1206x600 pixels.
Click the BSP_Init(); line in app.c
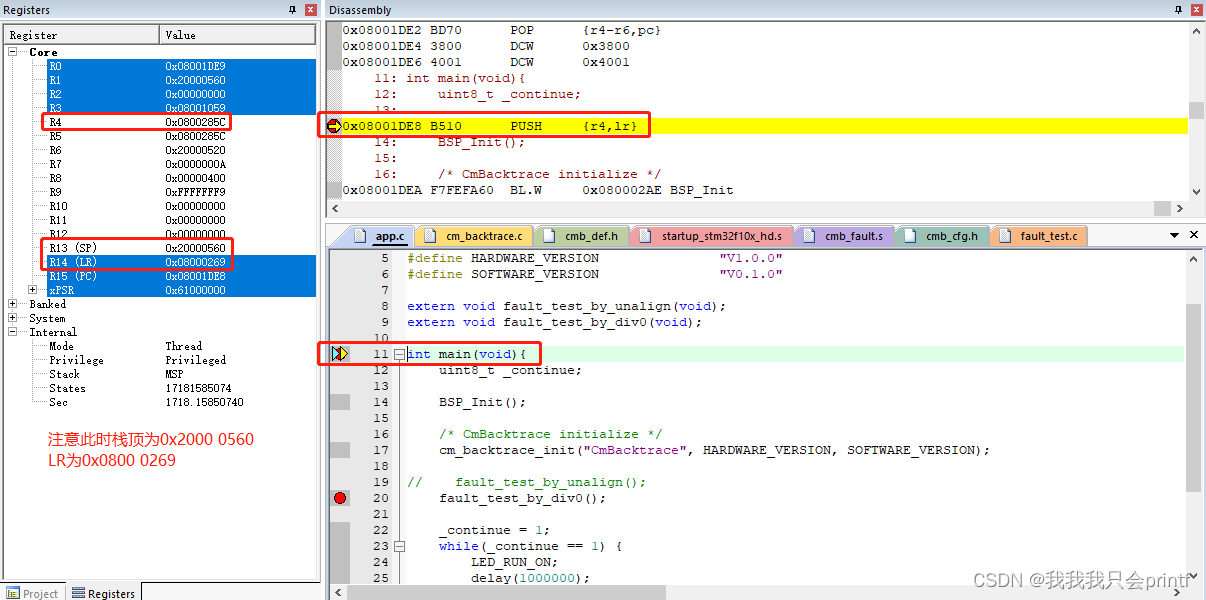(482, 402)
